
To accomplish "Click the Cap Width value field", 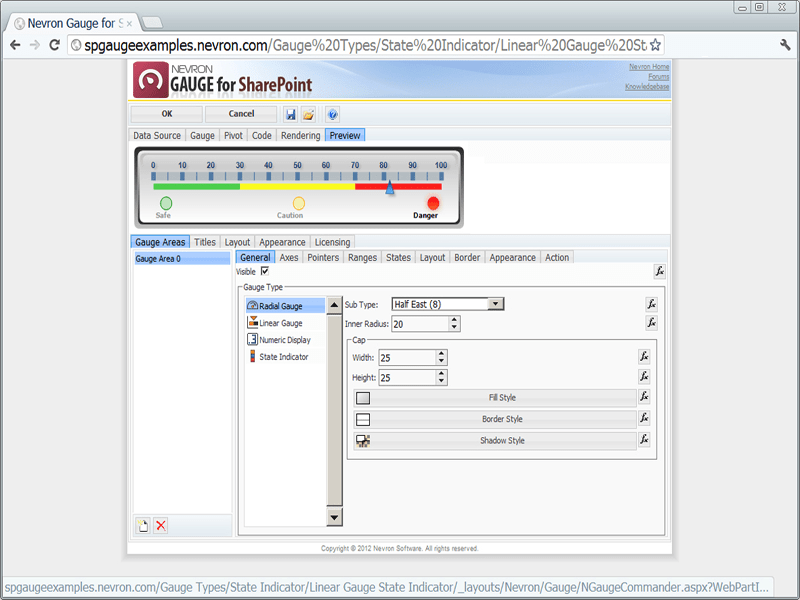I will (x=407, y=358).
